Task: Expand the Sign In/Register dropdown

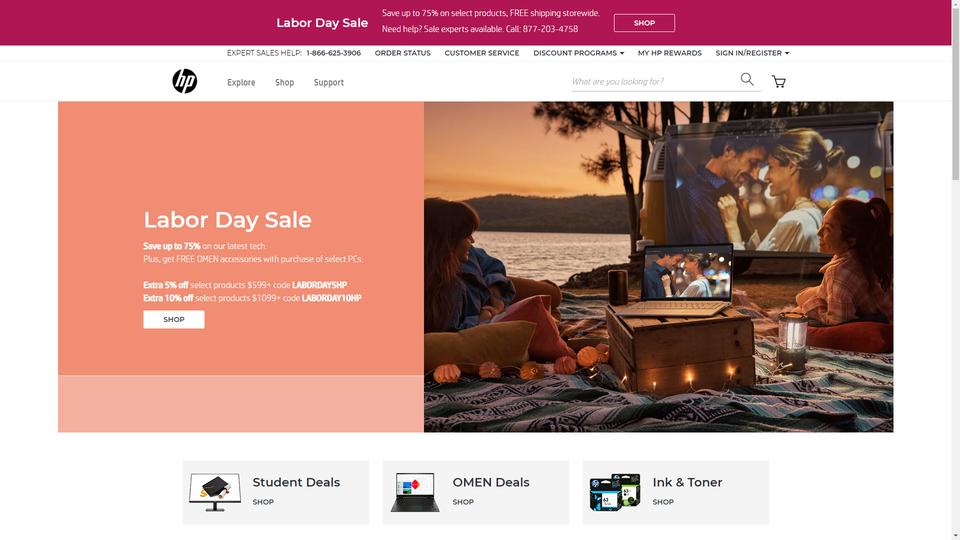Action: [752, 53]
